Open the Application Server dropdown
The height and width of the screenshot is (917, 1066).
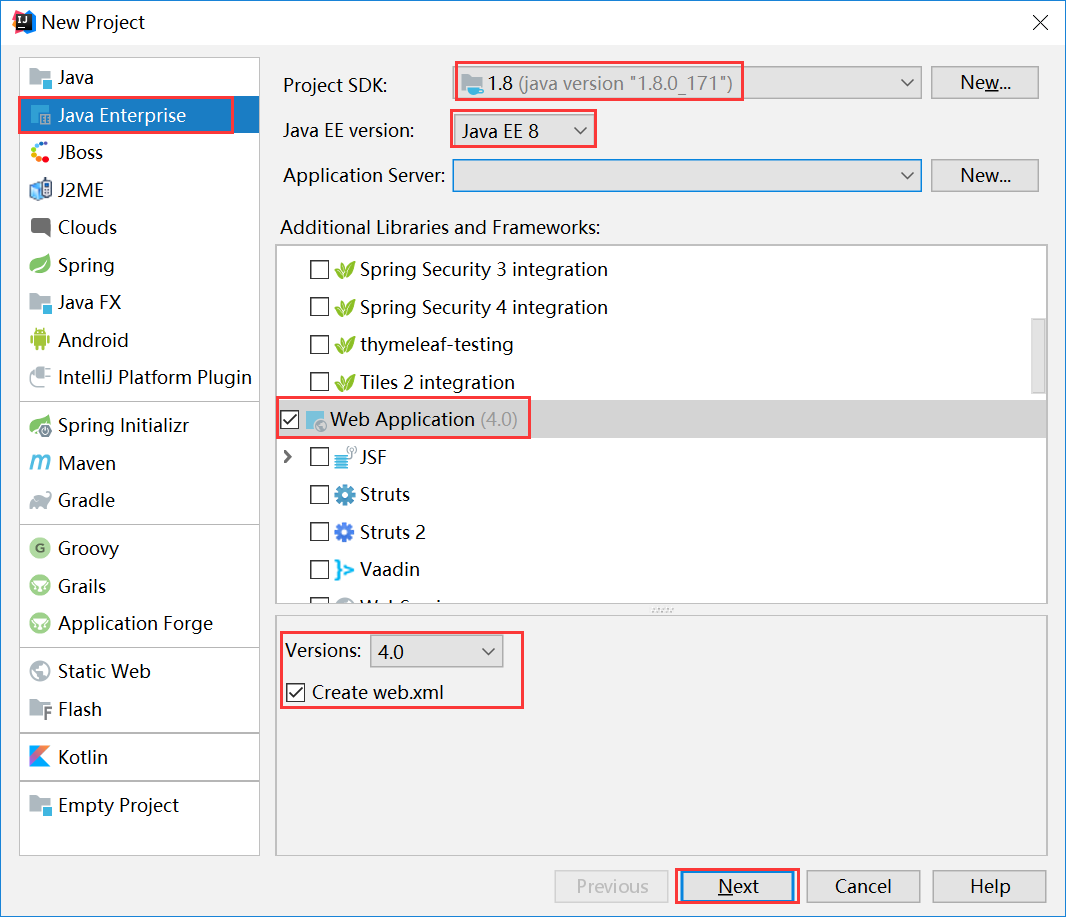coord(687,176)
